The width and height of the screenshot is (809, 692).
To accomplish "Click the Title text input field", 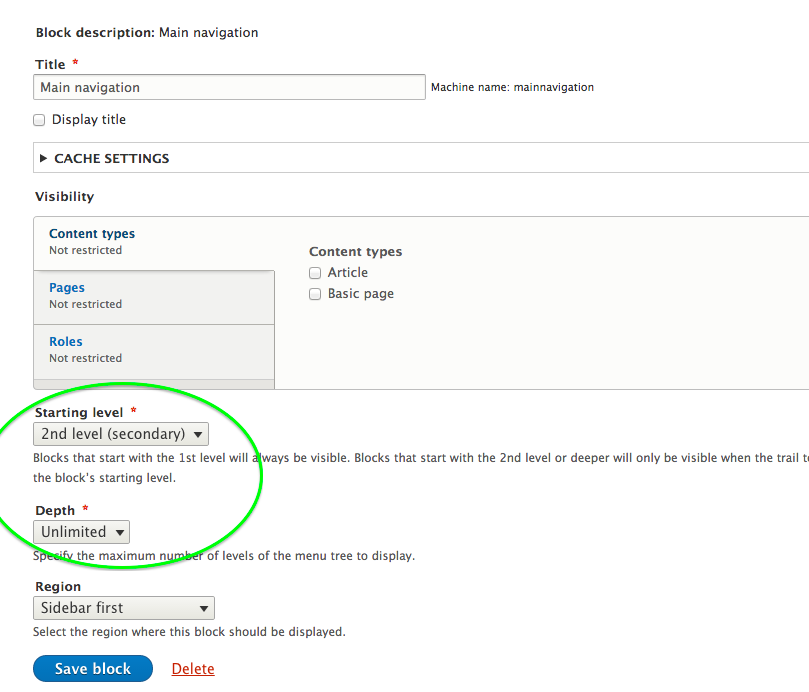I will [x=229, y=87].
